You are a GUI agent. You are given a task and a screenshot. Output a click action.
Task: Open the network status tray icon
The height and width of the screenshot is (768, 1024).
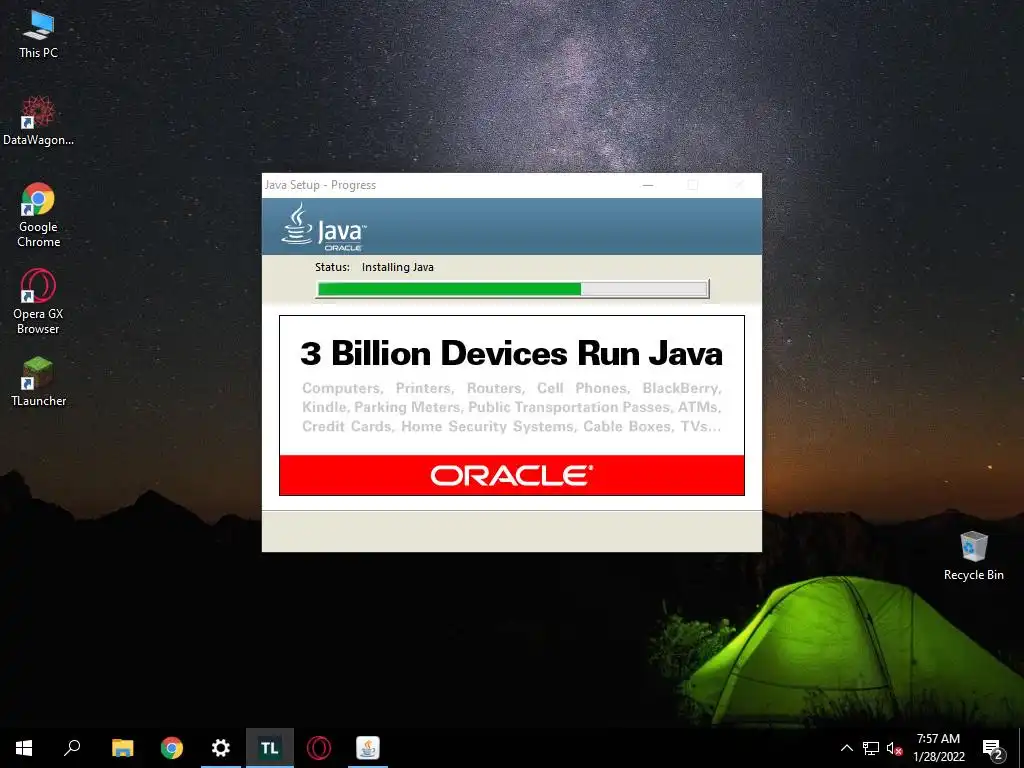871,748
